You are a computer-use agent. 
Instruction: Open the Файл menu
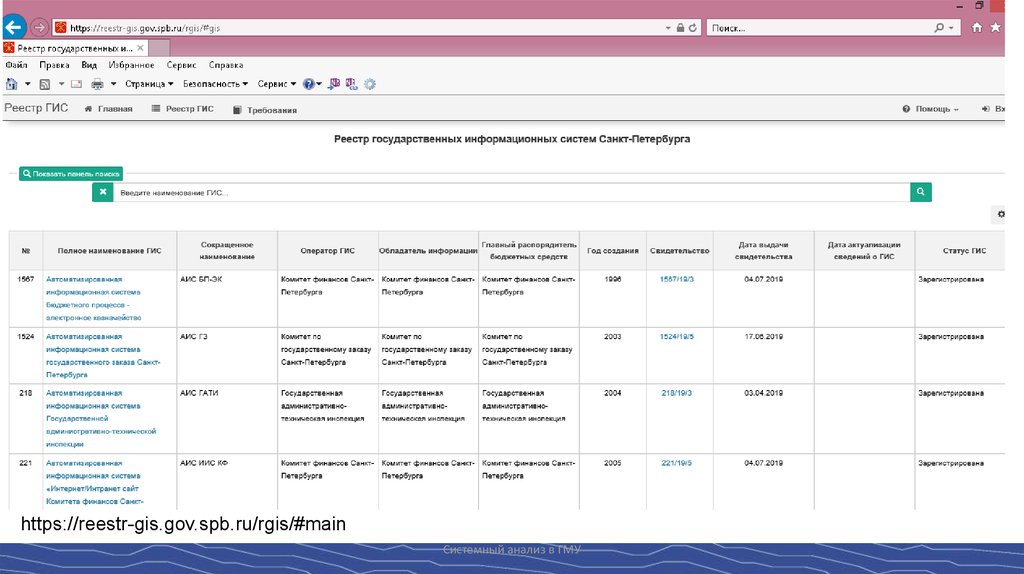(x=15, y=65)
